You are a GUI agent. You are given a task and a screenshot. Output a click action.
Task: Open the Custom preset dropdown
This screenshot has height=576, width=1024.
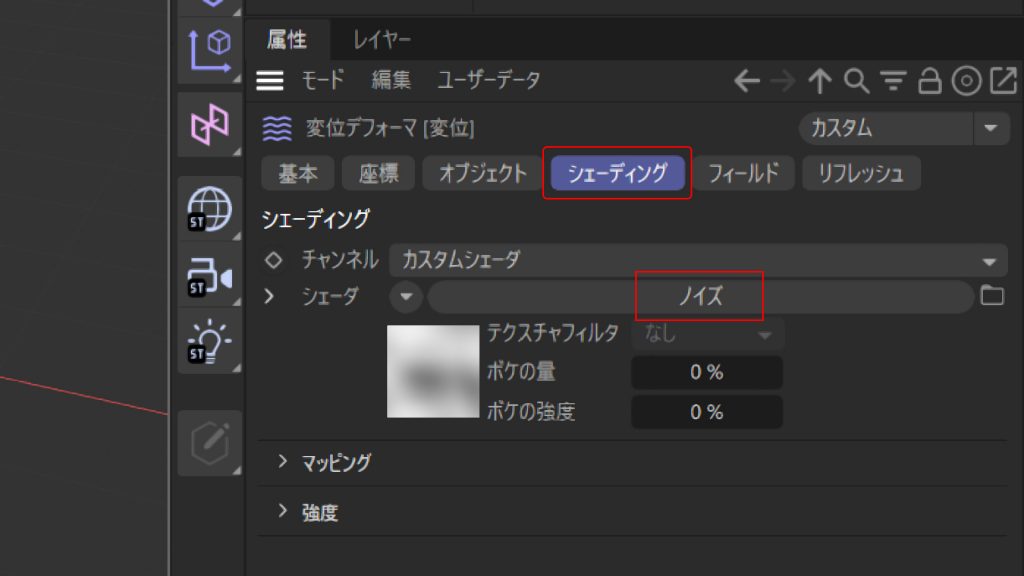point(900,128)
